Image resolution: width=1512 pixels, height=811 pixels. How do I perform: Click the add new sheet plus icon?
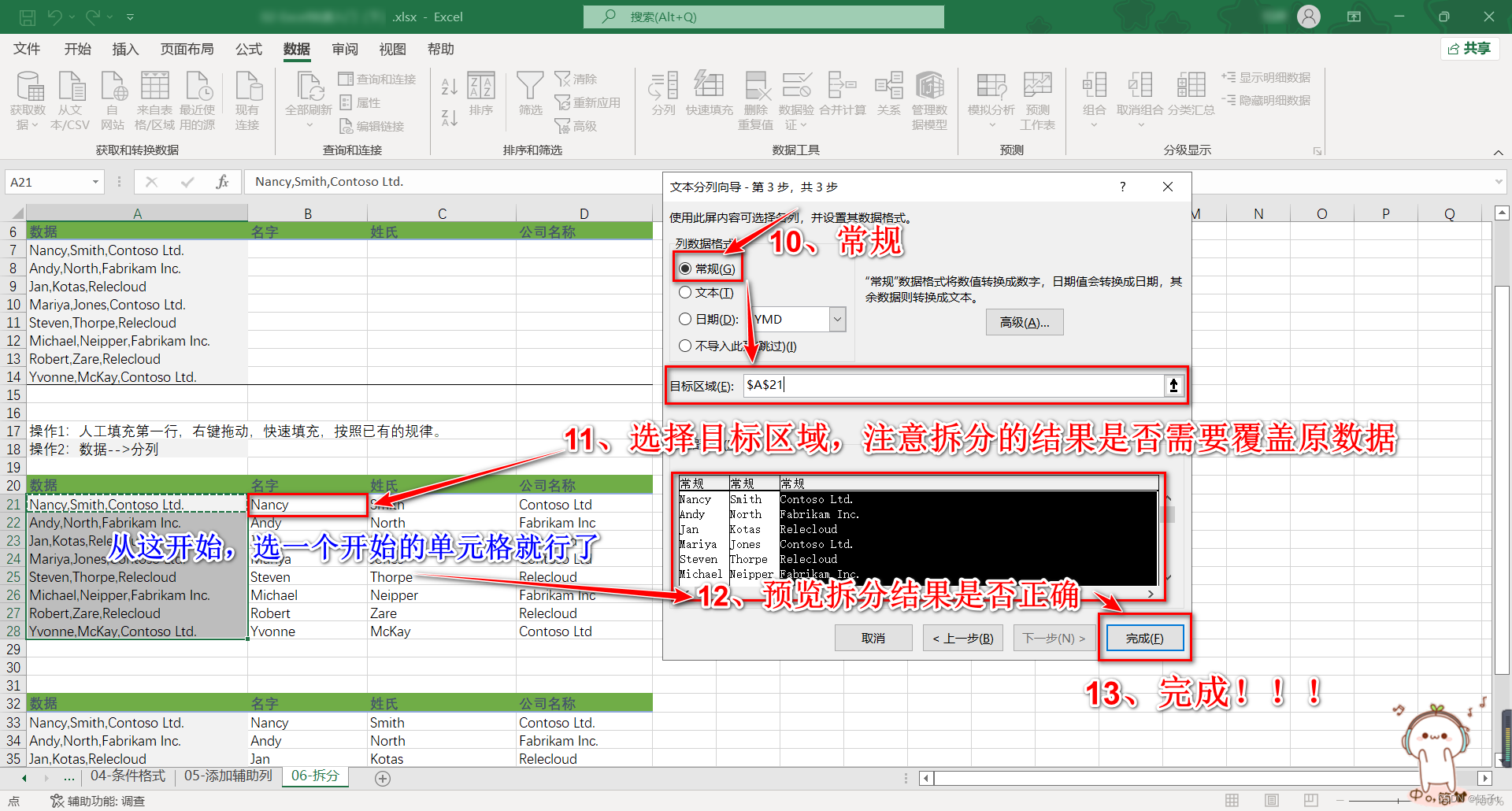(x=383, y=778)
